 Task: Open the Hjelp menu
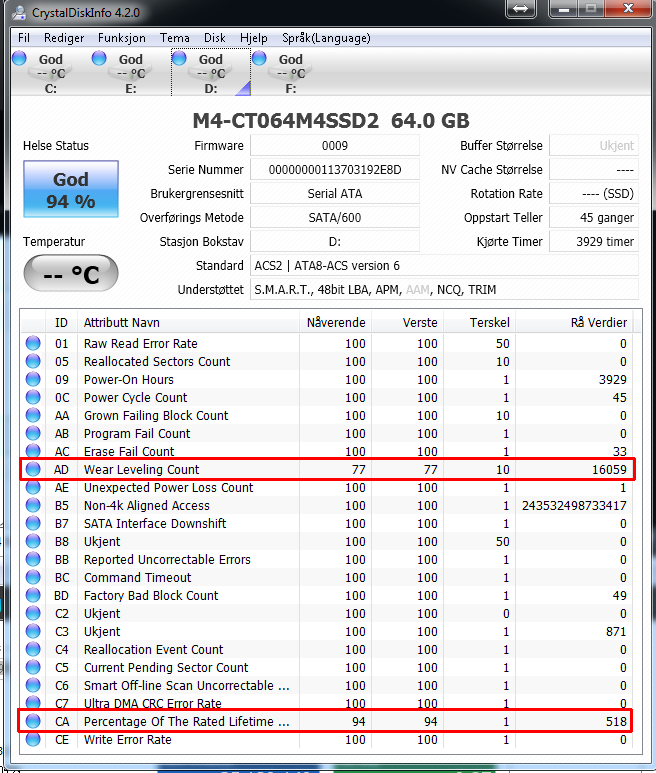tap(254, 38)
